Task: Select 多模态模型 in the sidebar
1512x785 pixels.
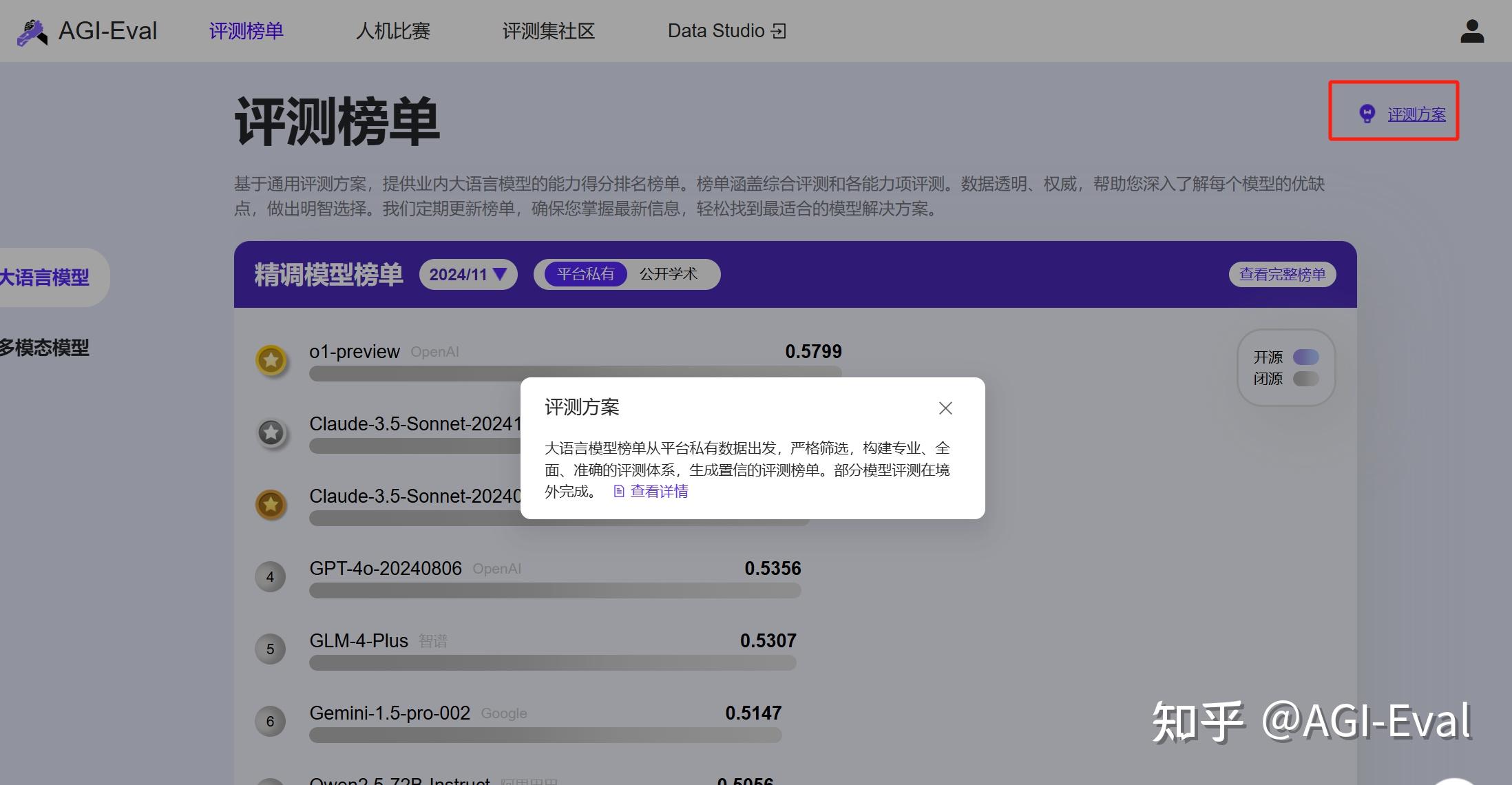Action: click(45, 348)
